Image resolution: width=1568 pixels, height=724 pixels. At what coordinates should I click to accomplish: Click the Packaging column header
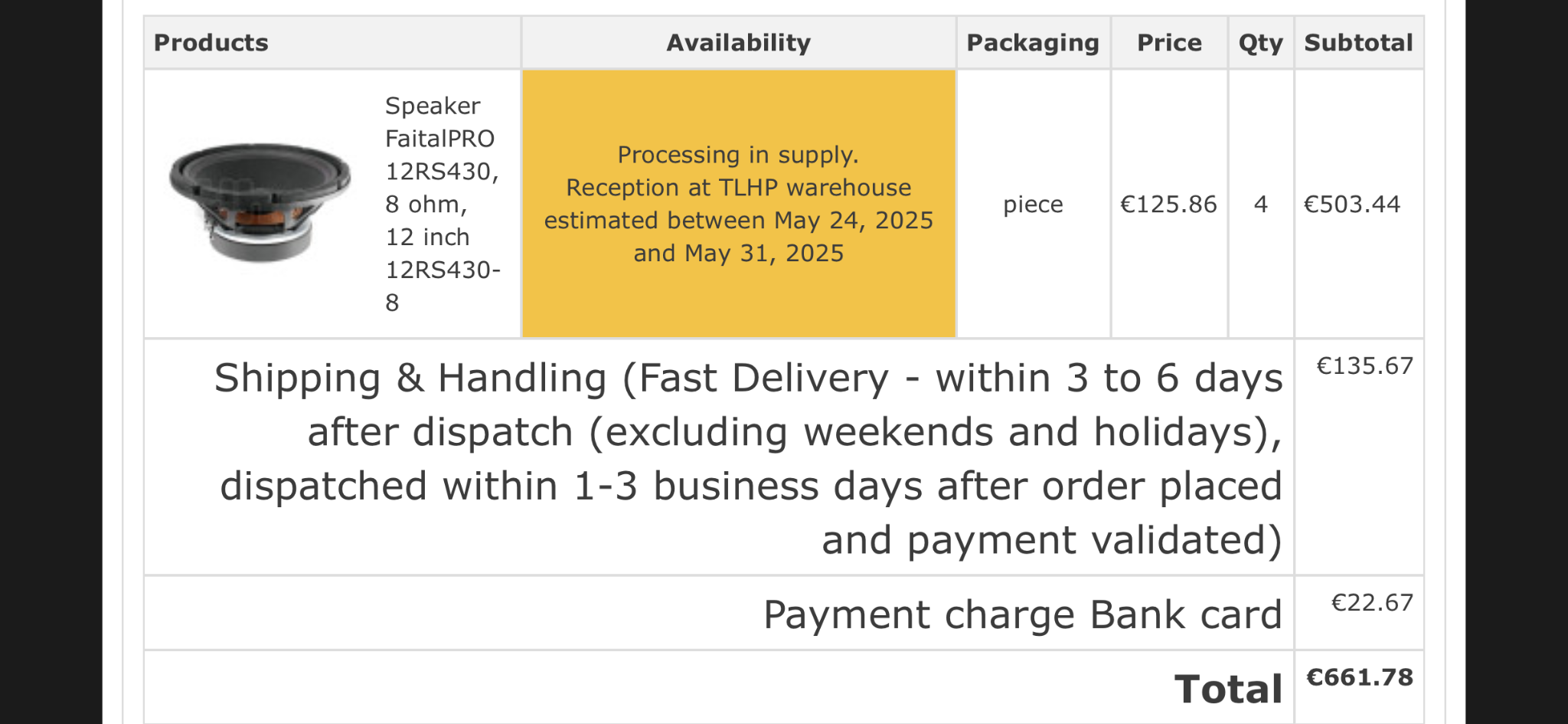coord(1033,43)
